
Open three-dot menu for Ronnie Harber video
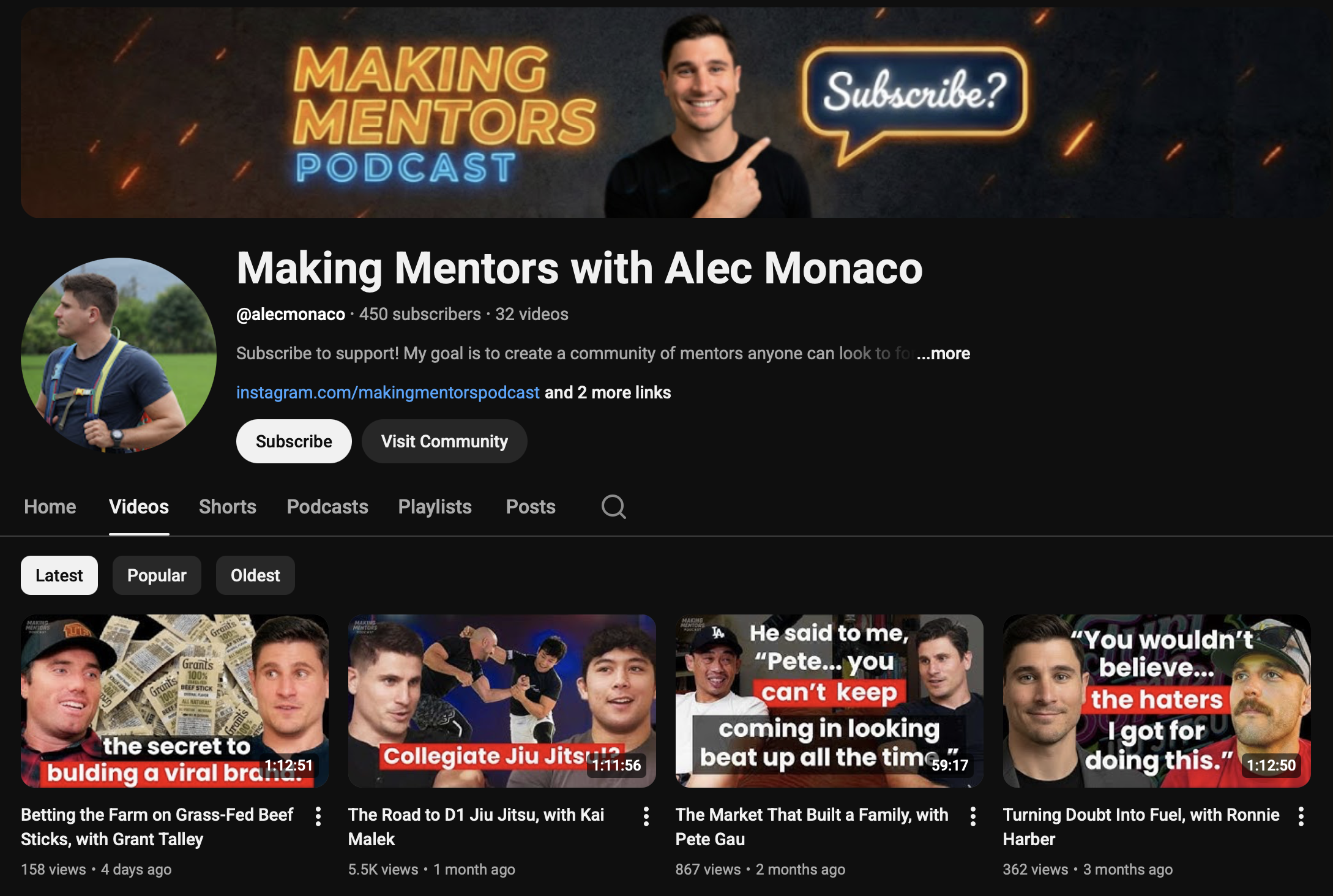point(1301,816)
